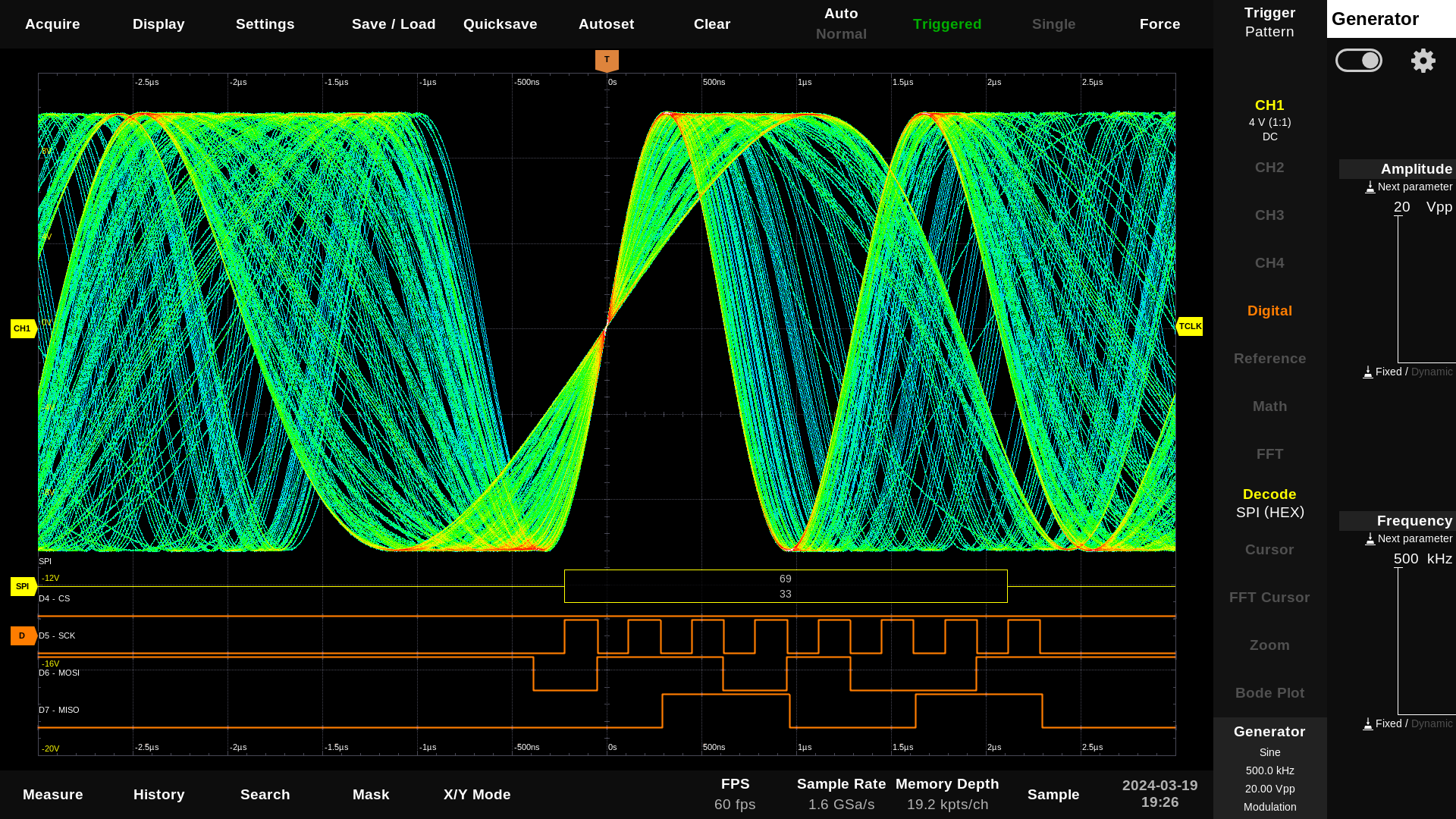Viewport: 1456px width, 819px height.
Task: Open the Save / Load menu
Action: [394, 24]
